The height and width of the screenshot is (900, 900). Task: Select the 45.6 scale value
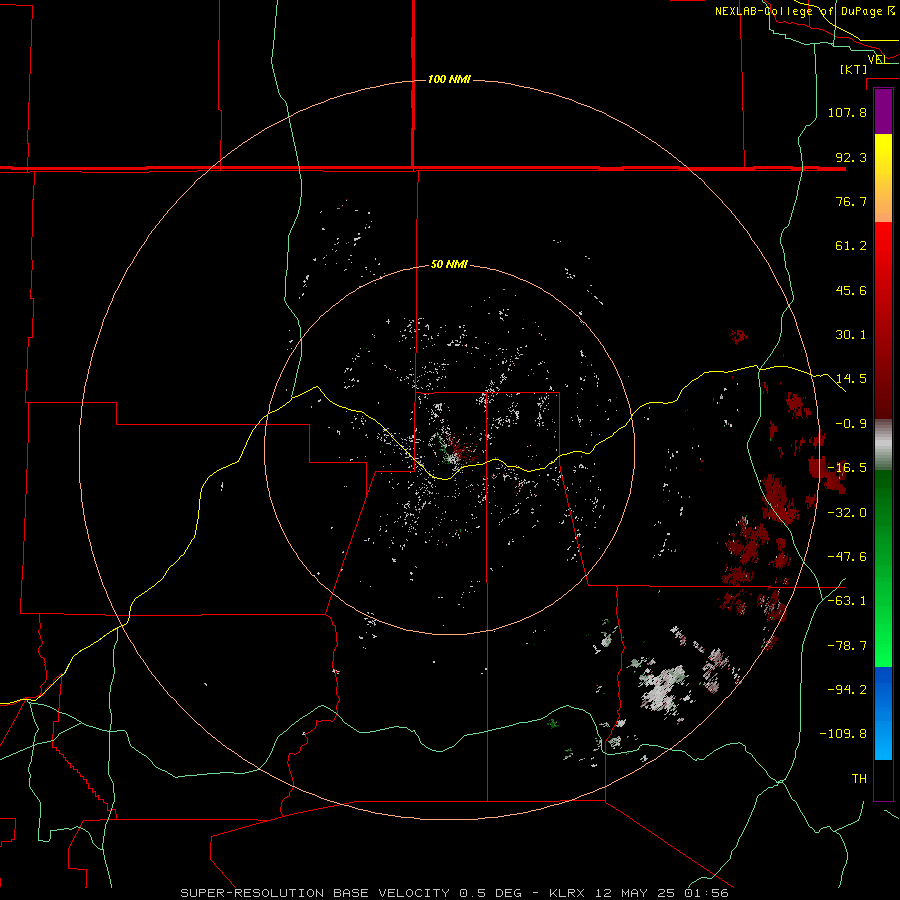click(x=851, y=290)
